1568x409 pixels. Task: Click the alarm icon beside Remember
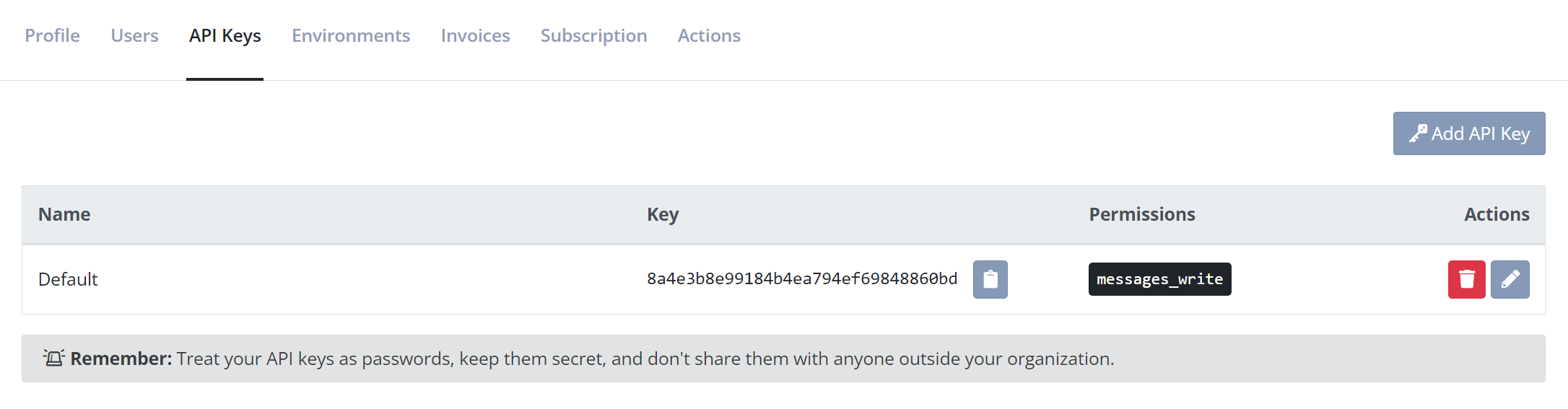point(53,358)
